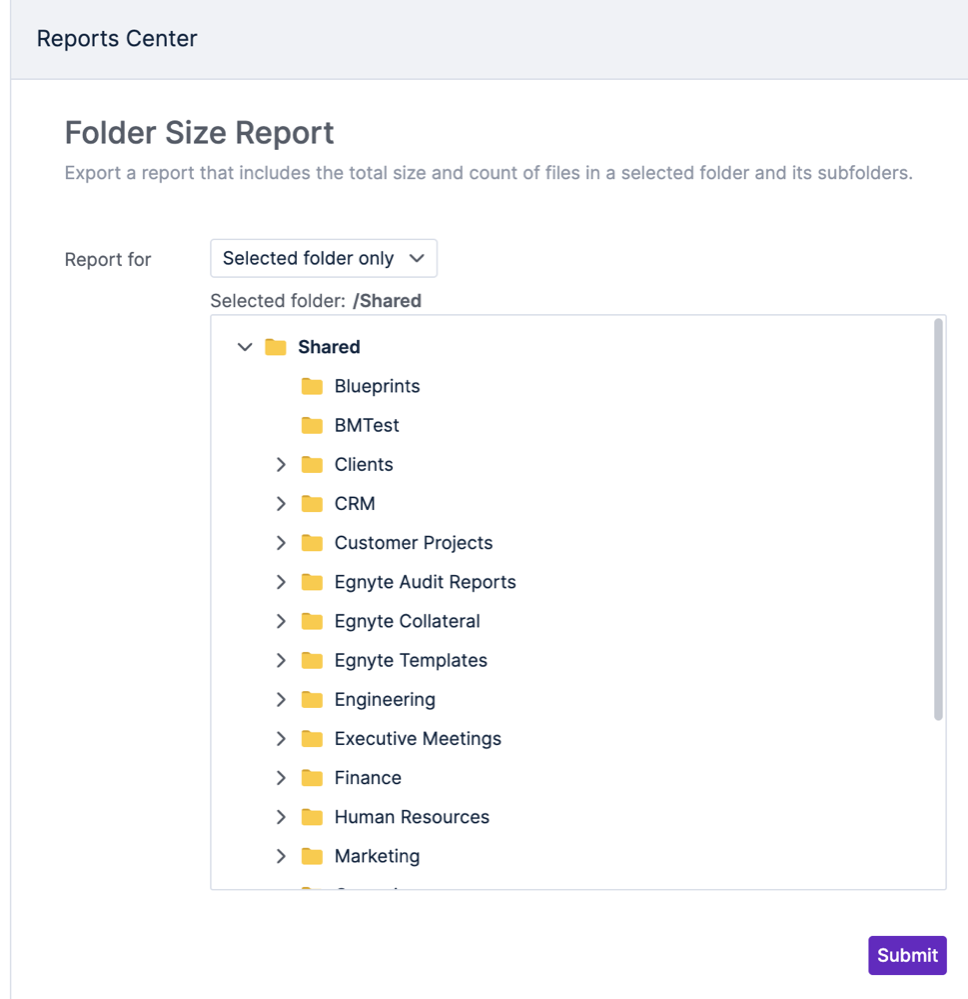Viewport: 968px width, 999px height.
Task: Click the BMTest folder icon
Action: (x=312, y=425)
